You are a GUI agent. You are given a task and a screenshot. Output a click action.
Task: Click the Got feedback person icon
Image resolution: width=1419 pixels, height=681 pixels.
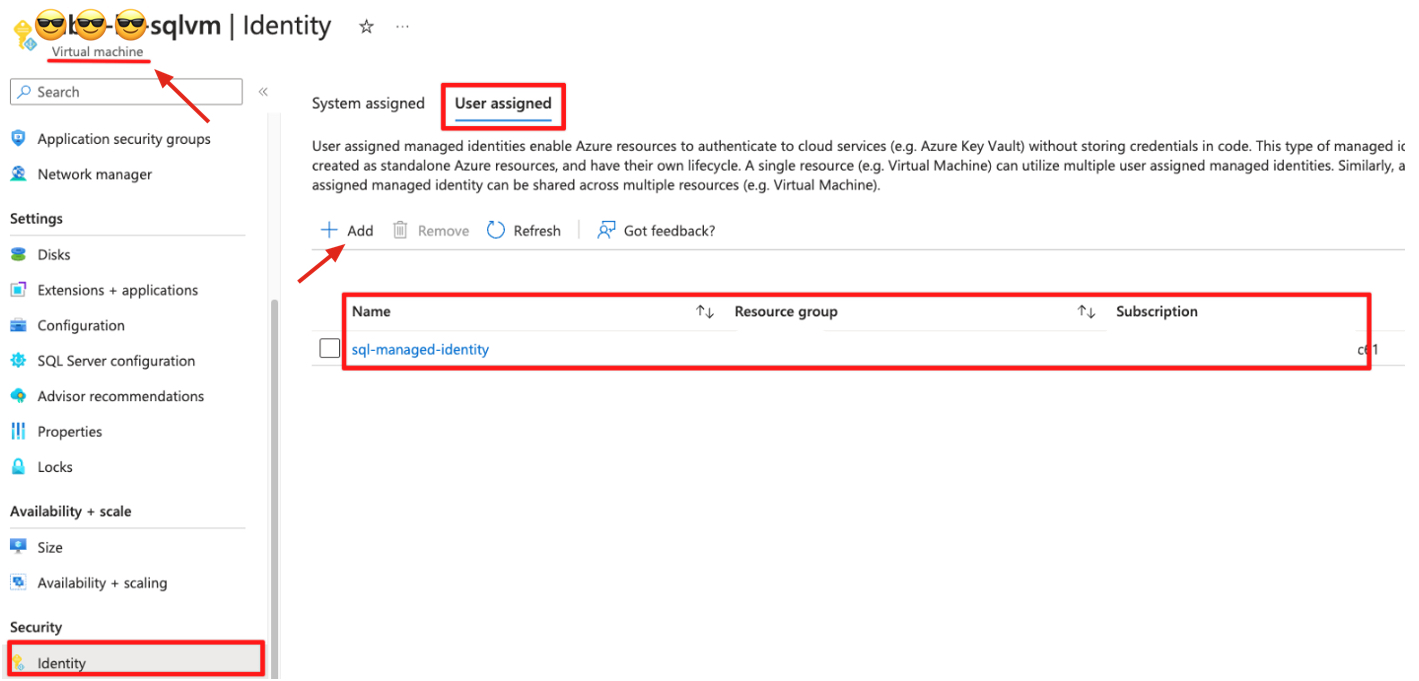click(x=606, y=230)
